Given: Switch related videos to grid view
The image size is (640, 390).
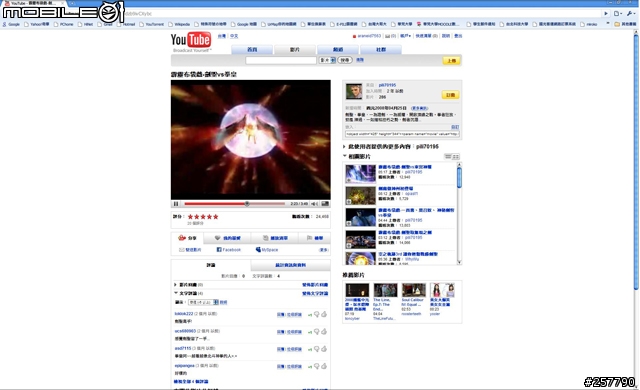Looking at the screenshot, I should 456,157.
